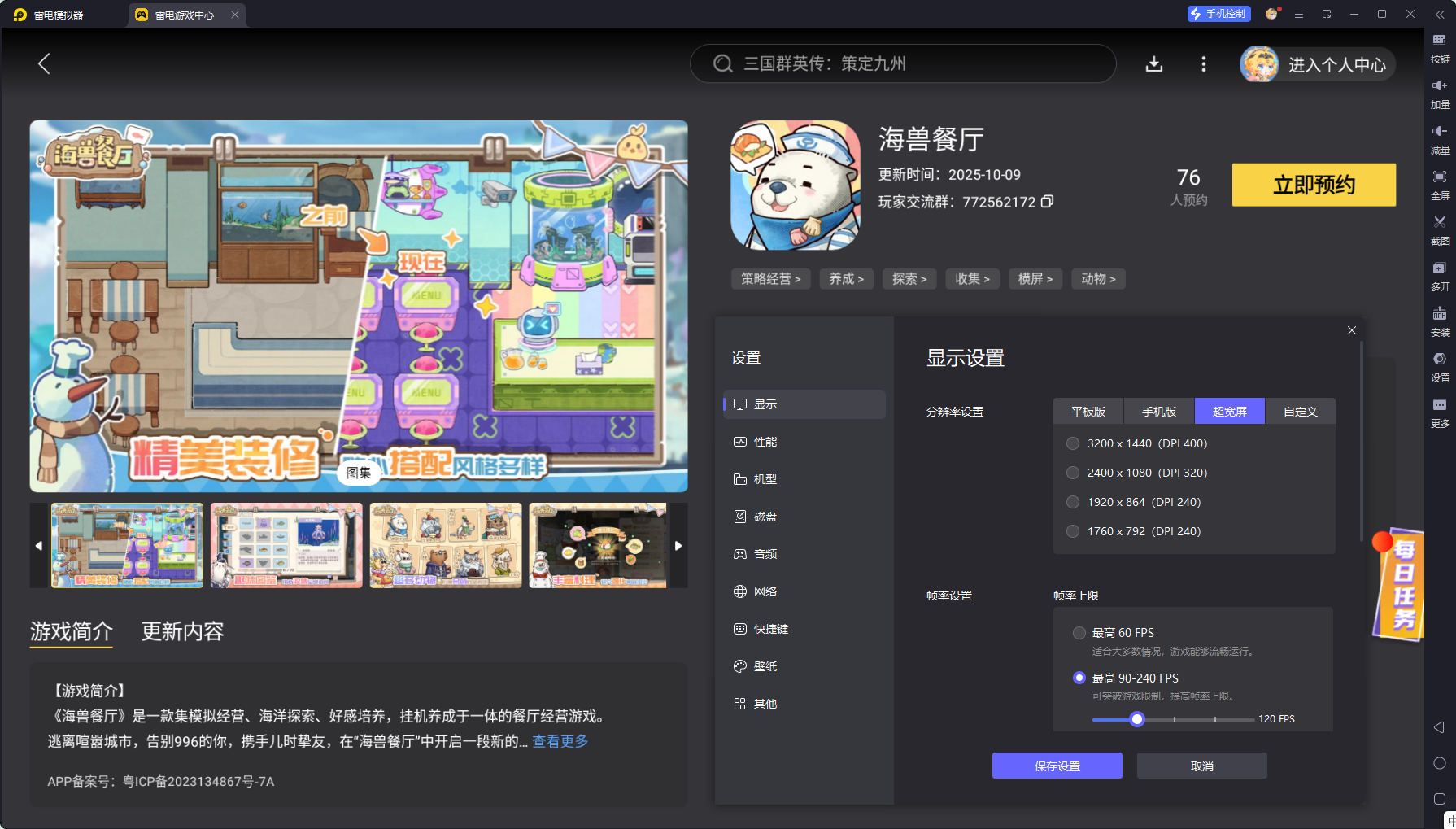The width and height of the screenshot is (1456, 829).
Task: Switch to the 超宽屏 resolution tab
Action: (x=1230, y=412)
